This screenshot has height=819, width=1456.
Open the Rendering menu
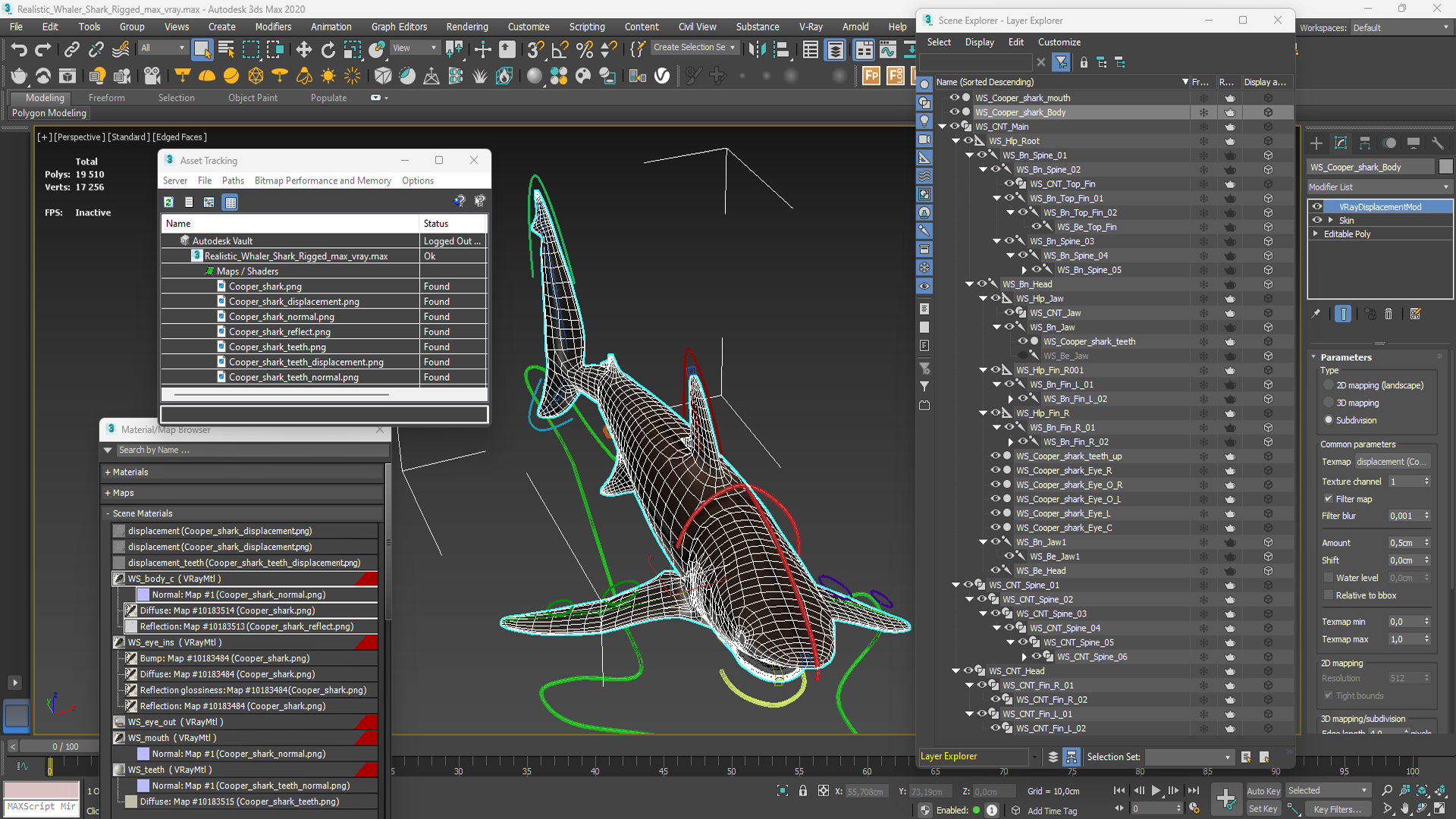point(467,27)
